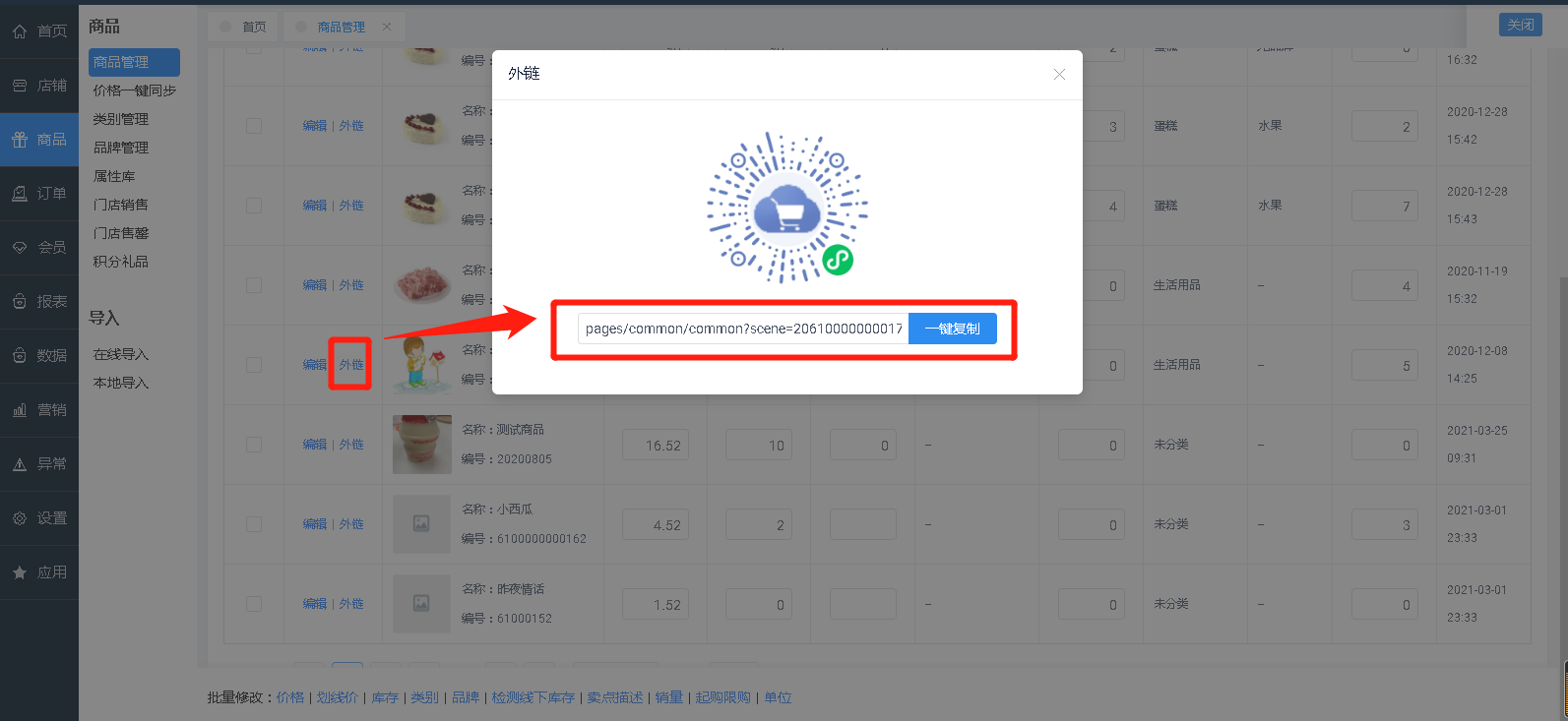This screenshot has height=721, width=1568.
Task: Open the 异常 sidebar section
Action: pyautogui.click(x=39, y=464)
